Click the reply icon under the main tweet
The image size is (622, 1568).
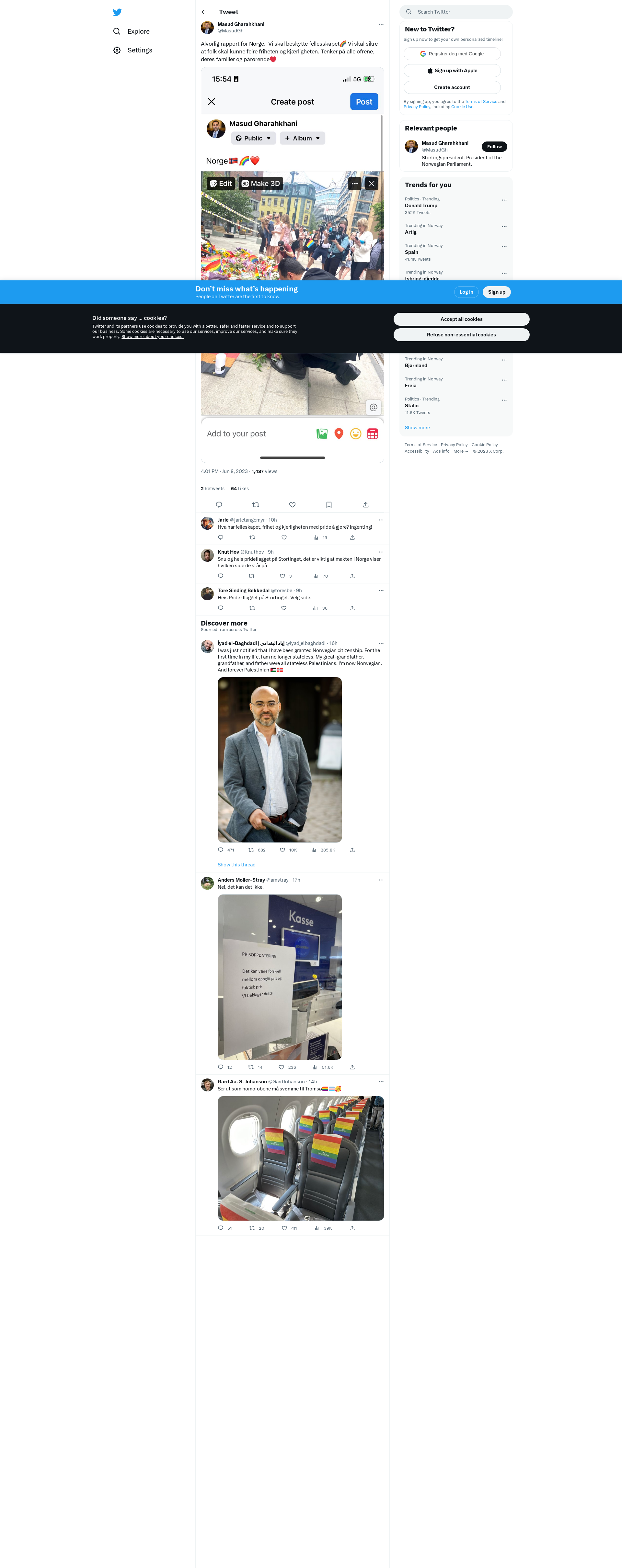[219, 505]
